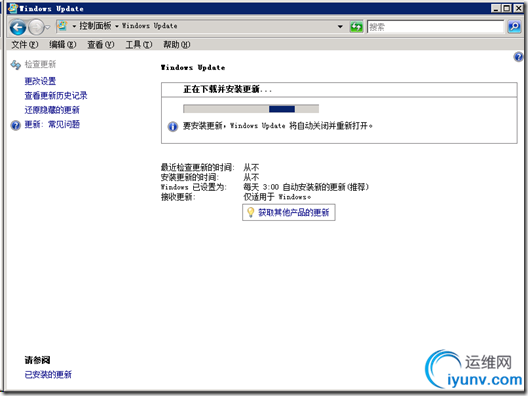Maximize the Windows Update window
This screenshot has height=396, width=528.
(506, 8)
